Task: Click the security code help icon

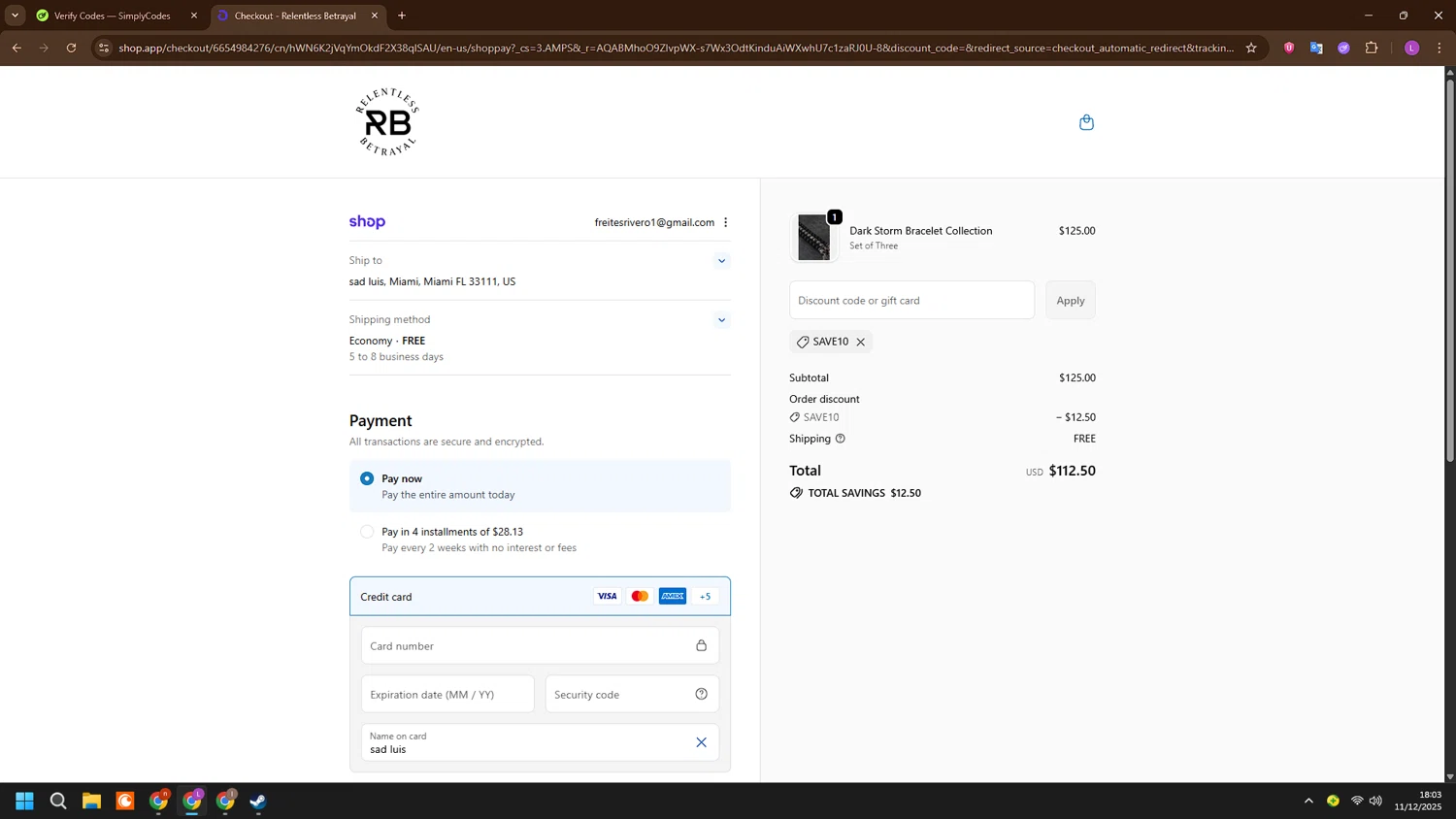Action: [701, 694]
